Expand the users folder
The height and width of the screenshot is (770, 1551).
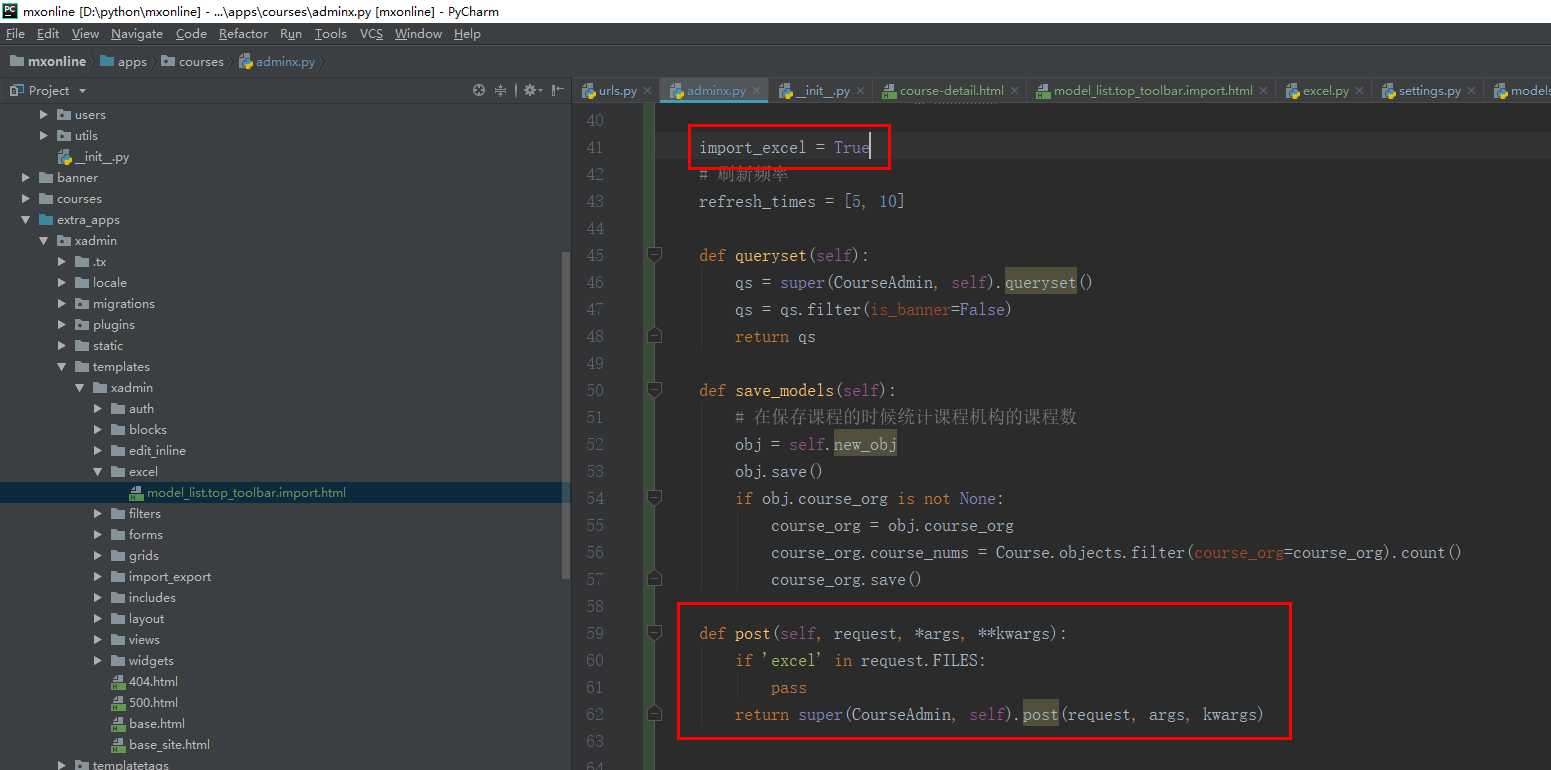tap(44, 114)
